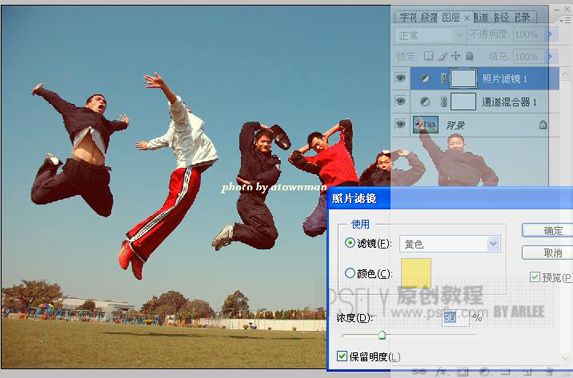Open the layers panel flyout menu

point(565,20)
